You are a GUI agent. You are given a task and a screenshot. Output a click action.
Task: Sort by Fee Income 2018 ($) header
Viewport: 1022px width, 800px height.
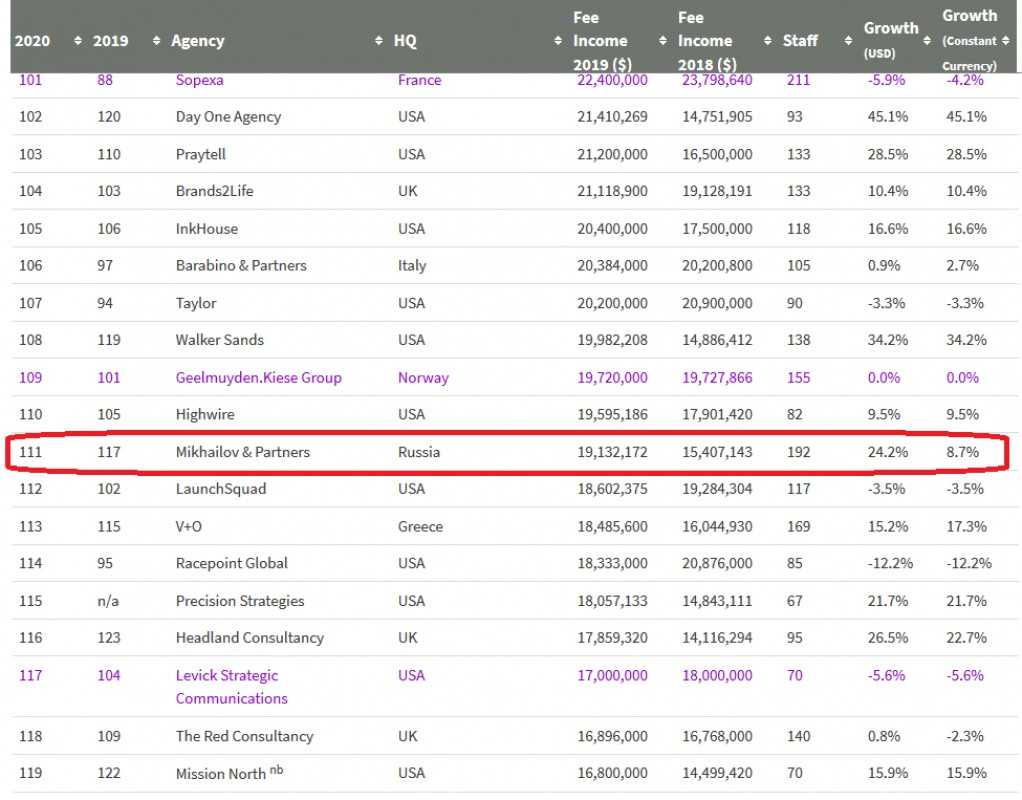point(707,41)
